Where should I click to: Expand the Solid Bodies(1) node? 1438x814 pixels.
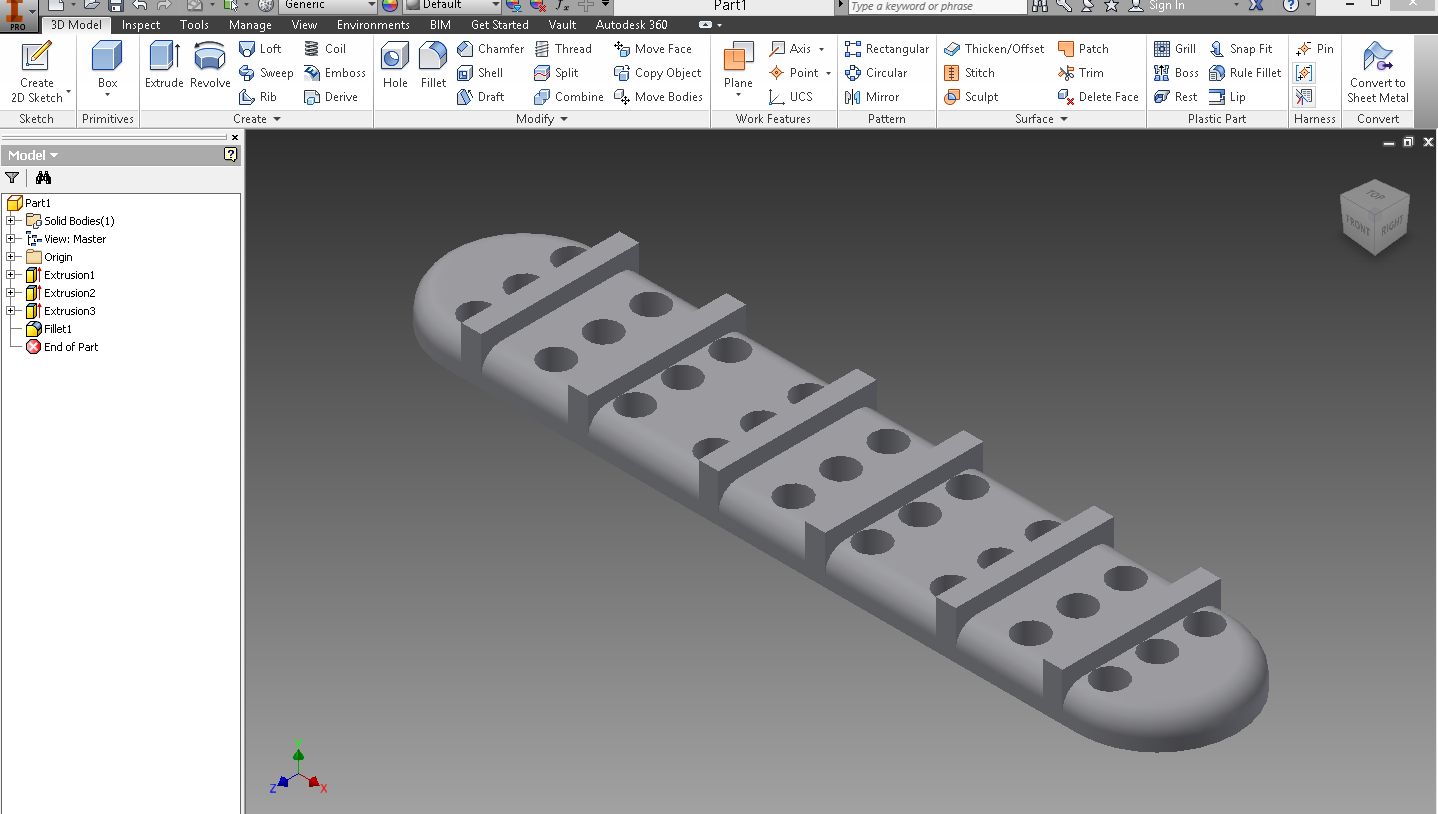(x=11, y=221)
